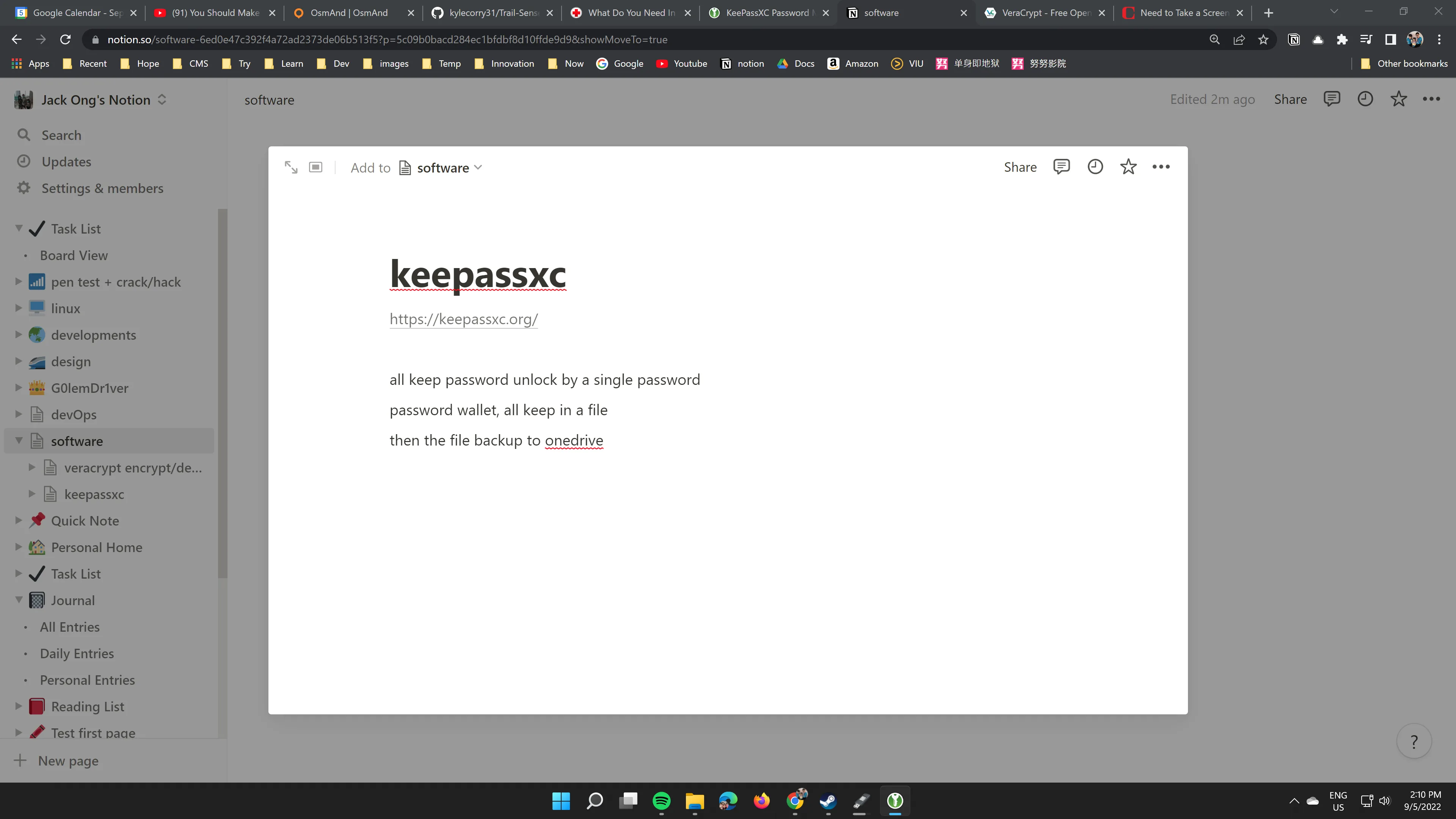1456x819 pixels.
Task: Open page options three dots in top bar
Action: 1431,99
